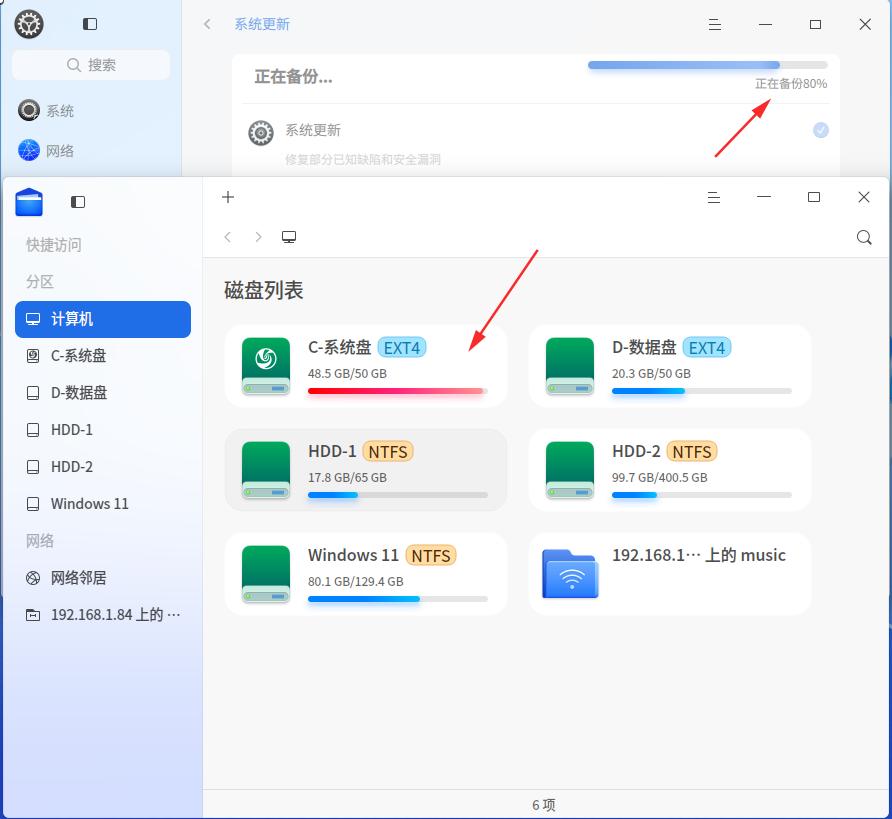The width and height of the screenshot is (892, 819).
Task: Click the NTFS tag on Windows 11
Action: (431, 556)
